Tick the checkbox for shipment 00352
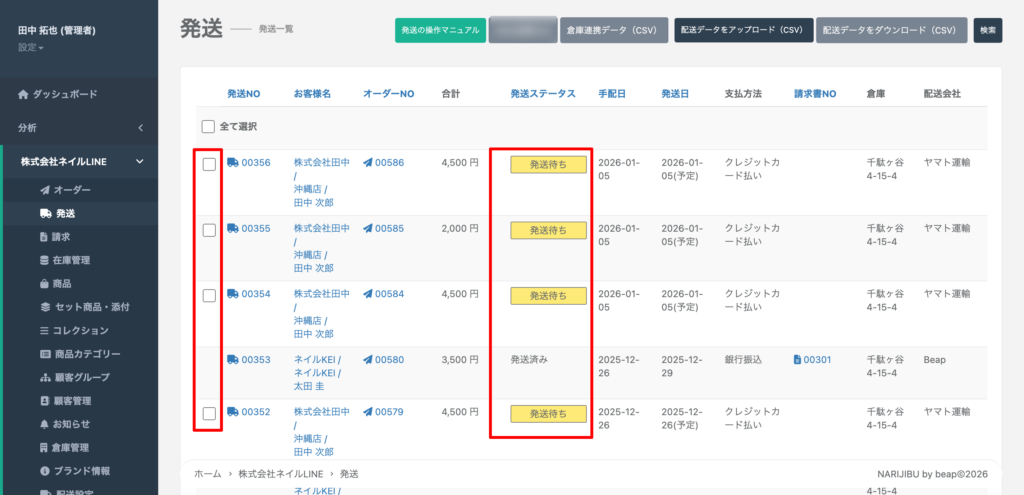The image size is (1024, 495). tap(209, 413)
